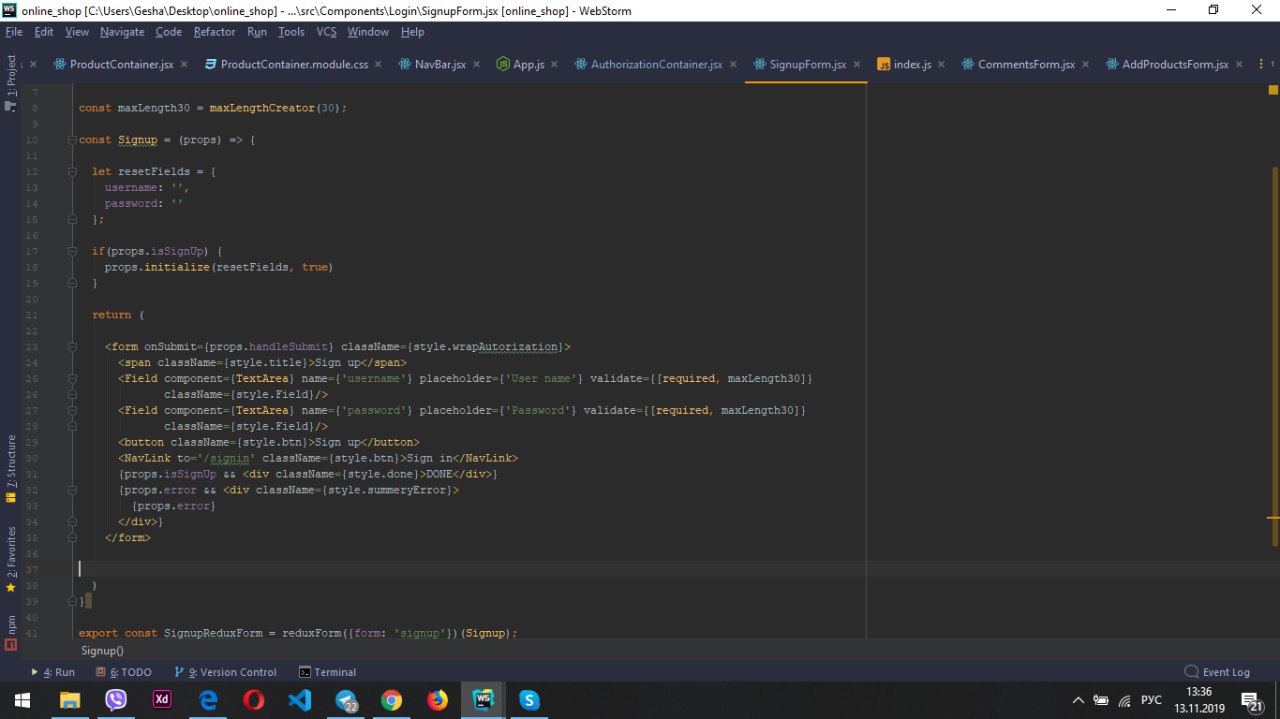This screenshot has height=719, width=1280.
Task: Switch to the CommentsForm.jsx tab
Action: click(x=1025, y=64)
